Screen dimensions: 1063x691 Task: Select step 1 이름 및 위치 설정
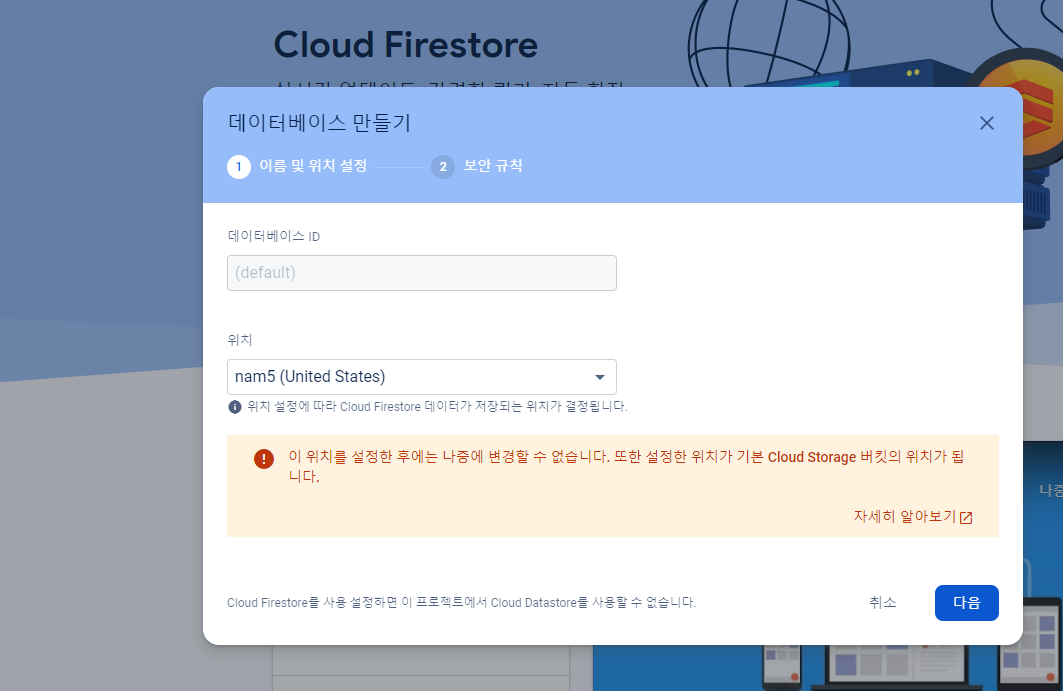pos(298,166)
